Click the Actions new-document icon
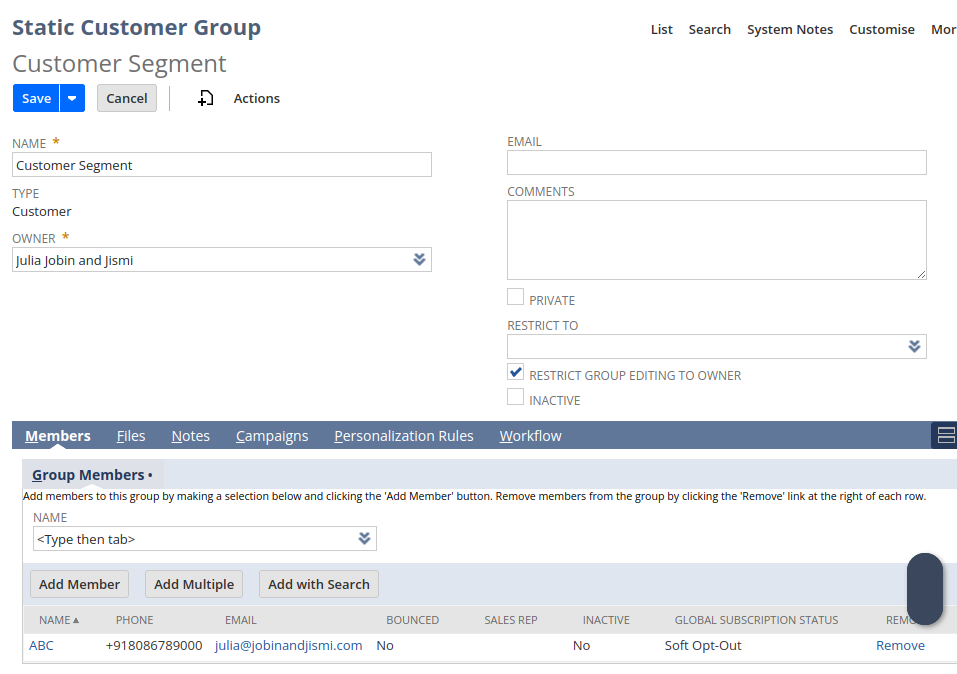The image size is (957, 674). coord(206,98)
